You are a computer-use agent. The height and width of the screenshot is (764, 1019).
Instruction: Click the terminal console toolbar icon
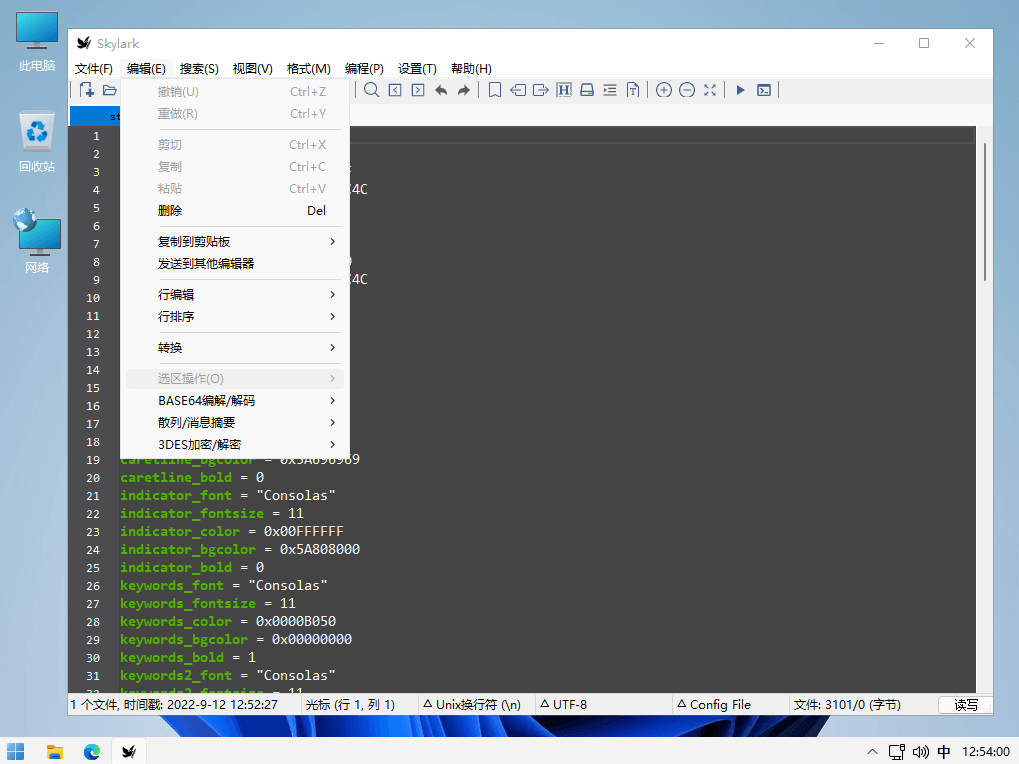[x=764, y=90]
